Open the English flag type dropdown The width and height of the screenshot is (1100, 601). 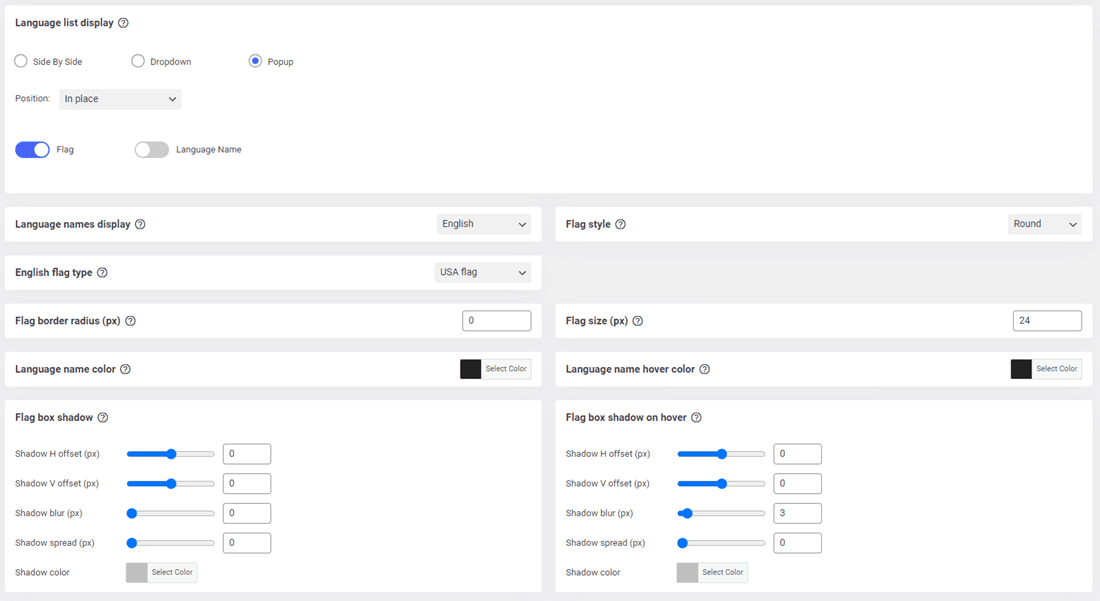coord(482,271)
